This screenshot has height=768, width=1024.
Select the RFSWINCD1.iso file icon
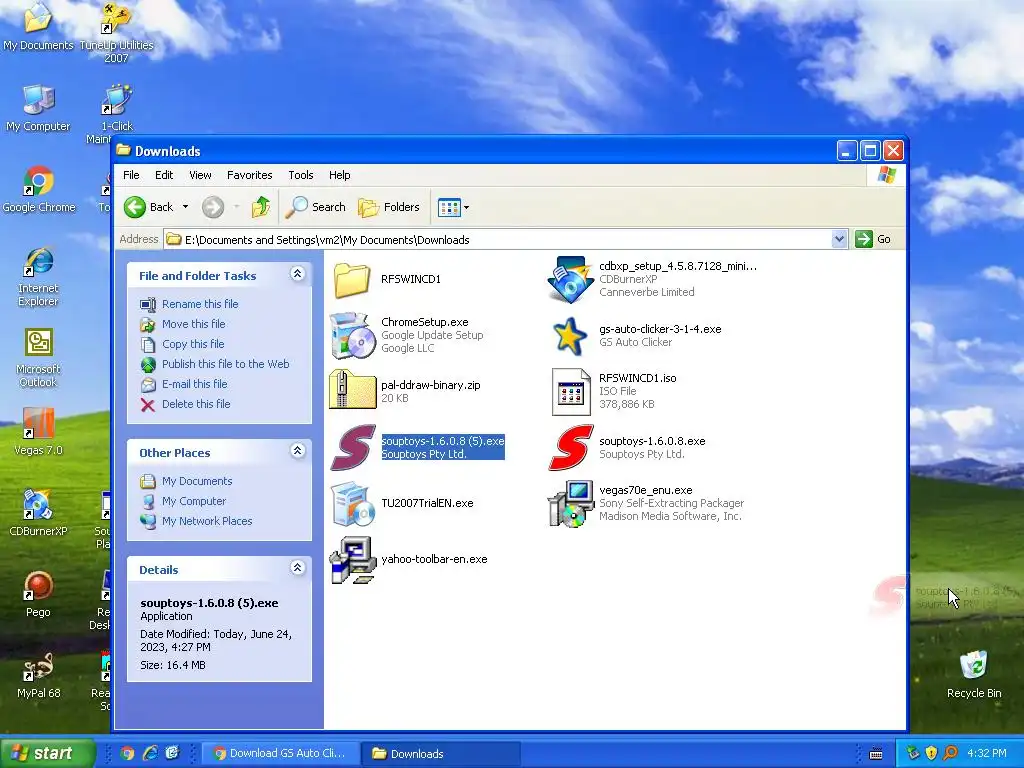coord(570,392)
